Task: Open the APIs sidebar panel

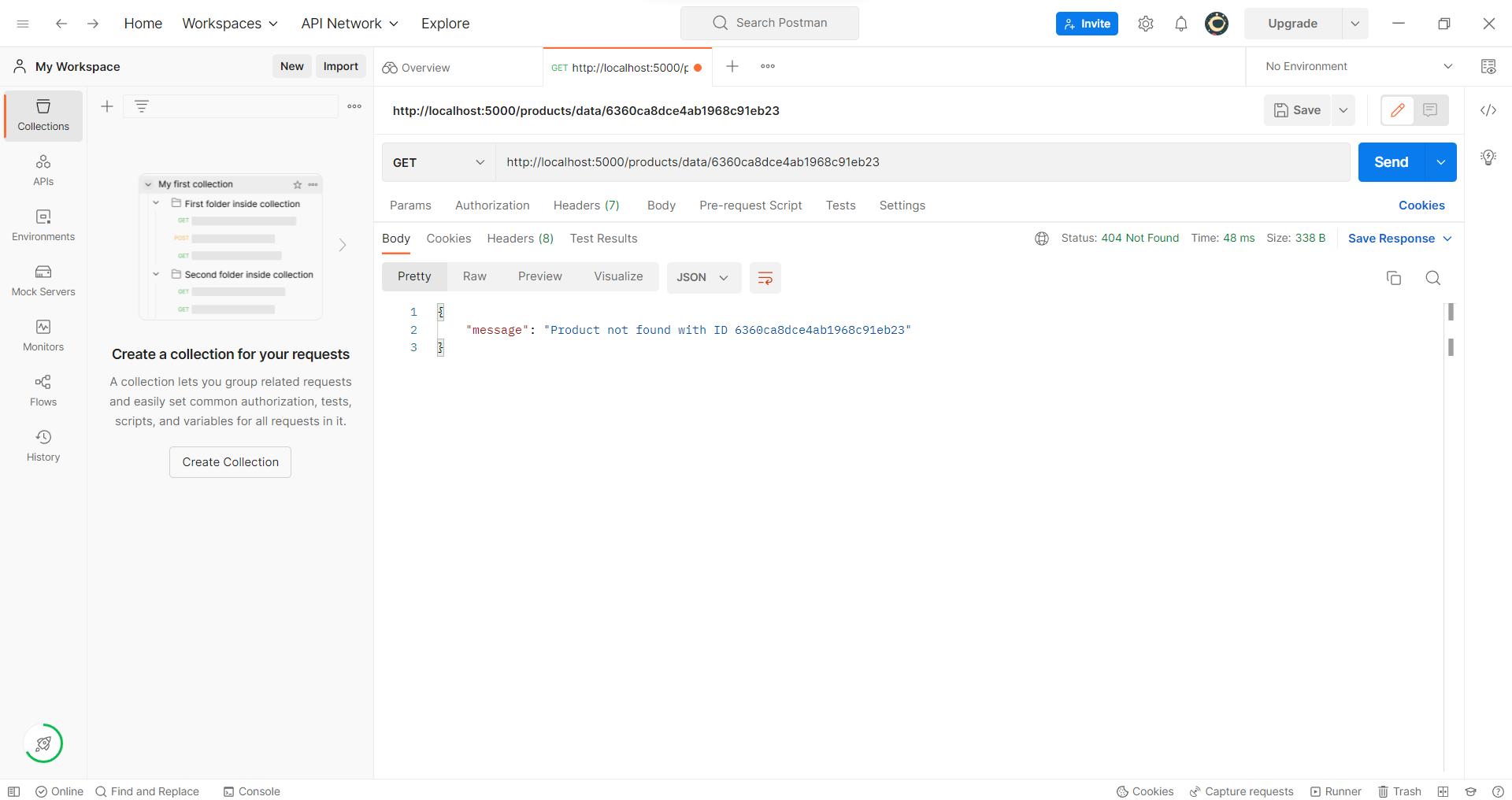Action: tap(43, 170)
